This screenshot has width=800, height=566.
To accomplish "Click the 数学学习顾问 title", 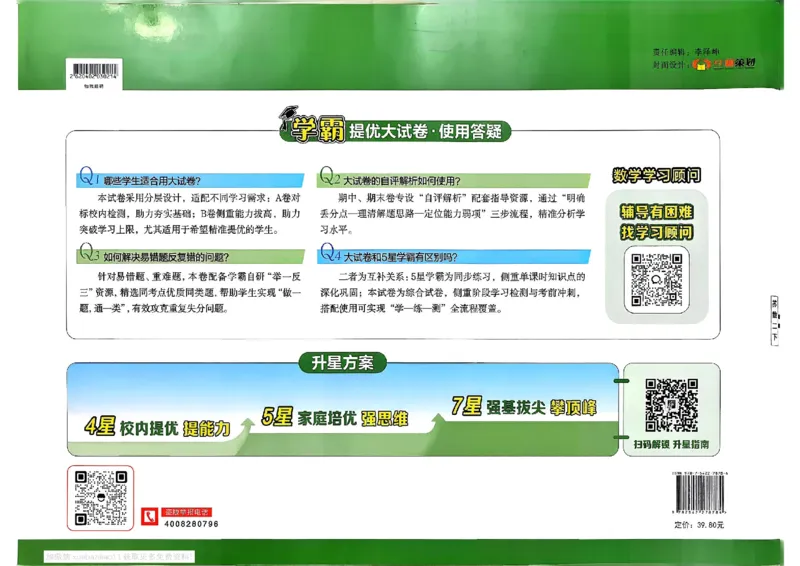I will click(657, 175).
